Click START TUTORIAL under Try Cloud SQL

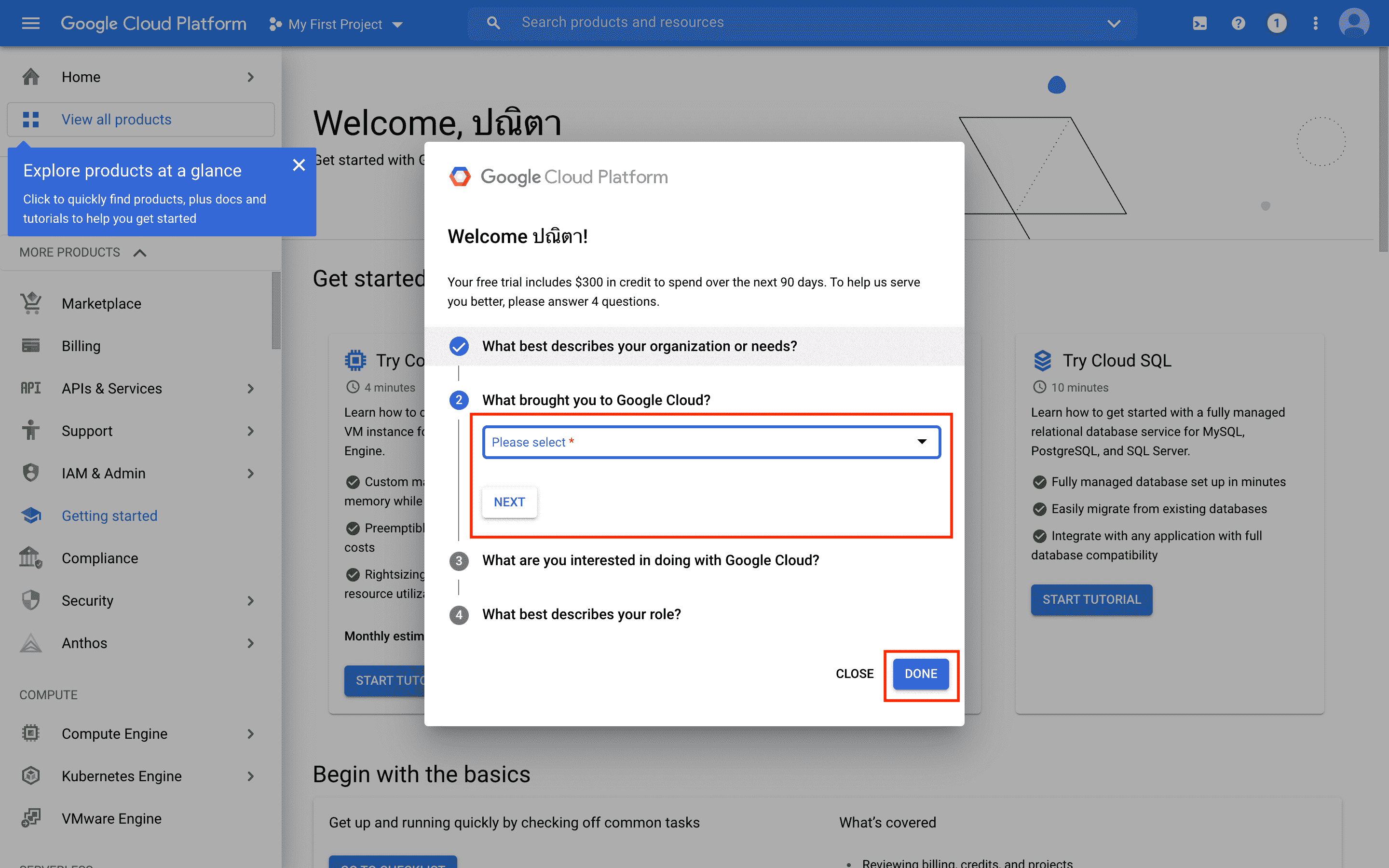pos(1091,599)
